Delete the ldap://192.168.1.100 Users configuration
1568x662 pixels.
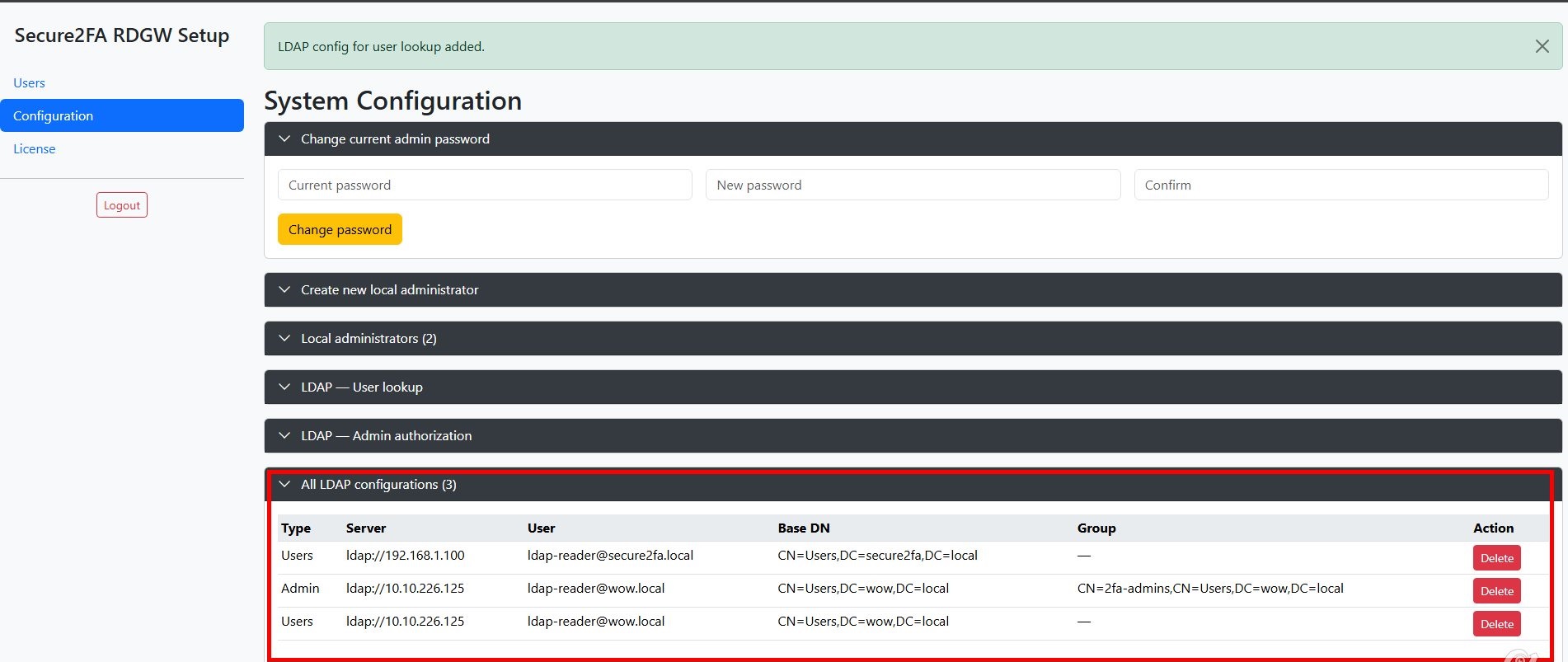pos(1496,558)
